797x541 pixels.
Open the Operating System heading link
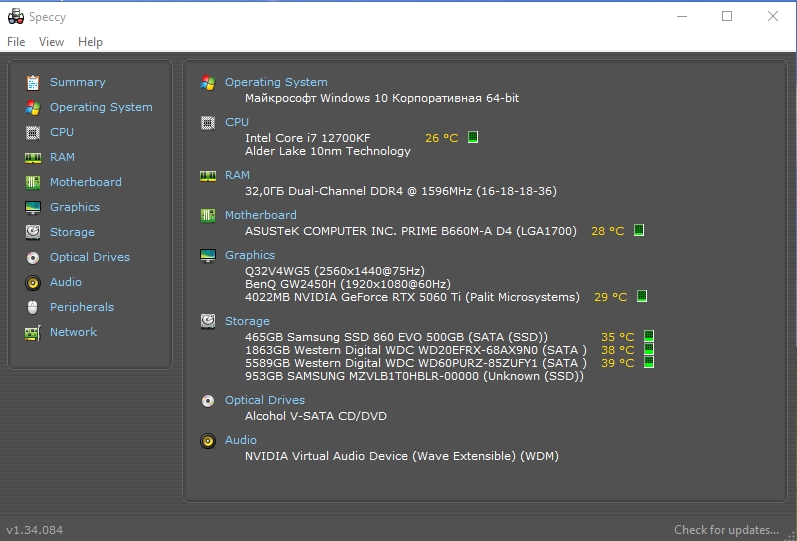click(x=276, y=82)
